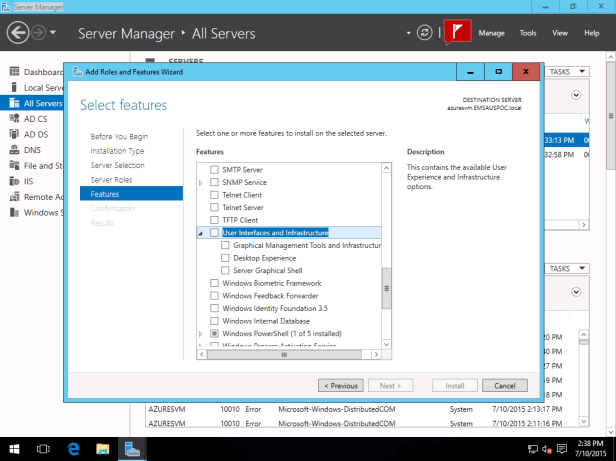Expand the Windows PowerShell feature node
Viewport: 616px width, 461px height.
pyautogui.click(x=201, y=333)
